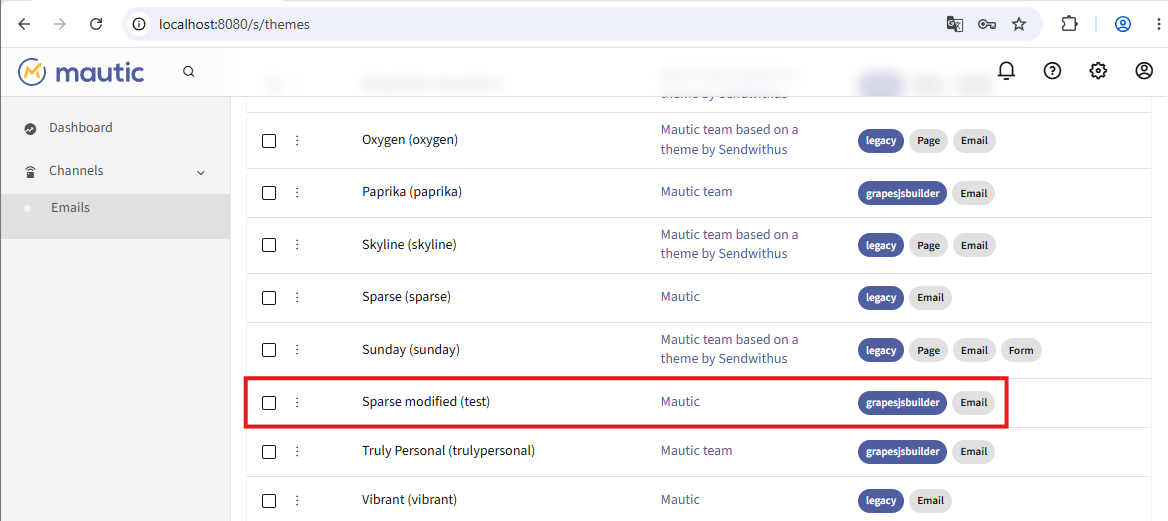Viewport: 1168px width, 521px height.
Task: Open the Vibrant row actions menu
Action: (x=297, y=500)
